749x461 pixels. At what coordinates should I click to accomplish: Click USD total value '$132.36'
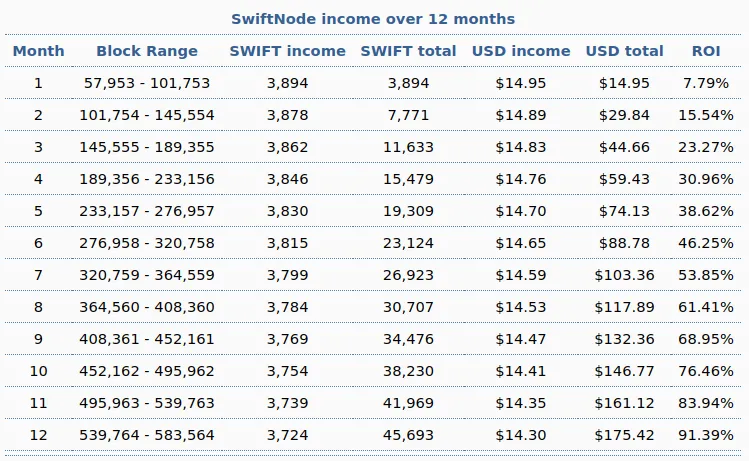[624, 339]
